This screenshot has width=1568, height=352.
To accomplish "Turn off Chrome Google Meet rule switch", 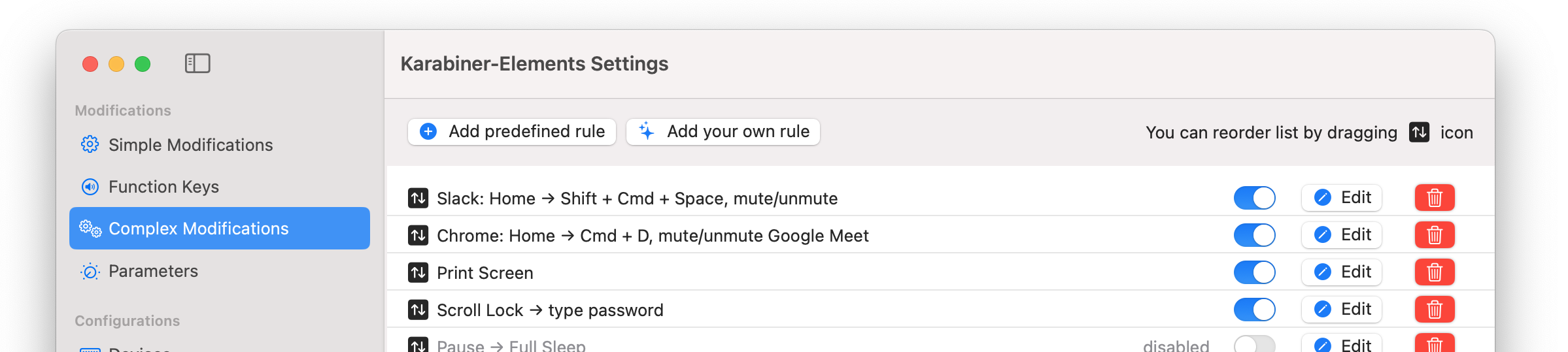I will pos(1254,235).
